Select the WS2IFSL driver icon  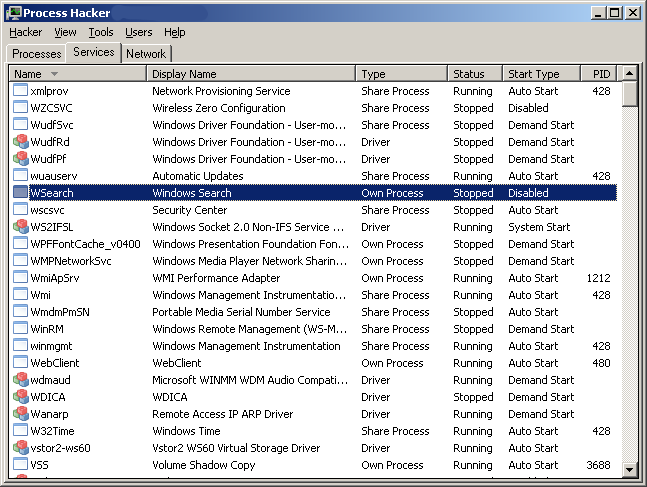pos(20,227)
